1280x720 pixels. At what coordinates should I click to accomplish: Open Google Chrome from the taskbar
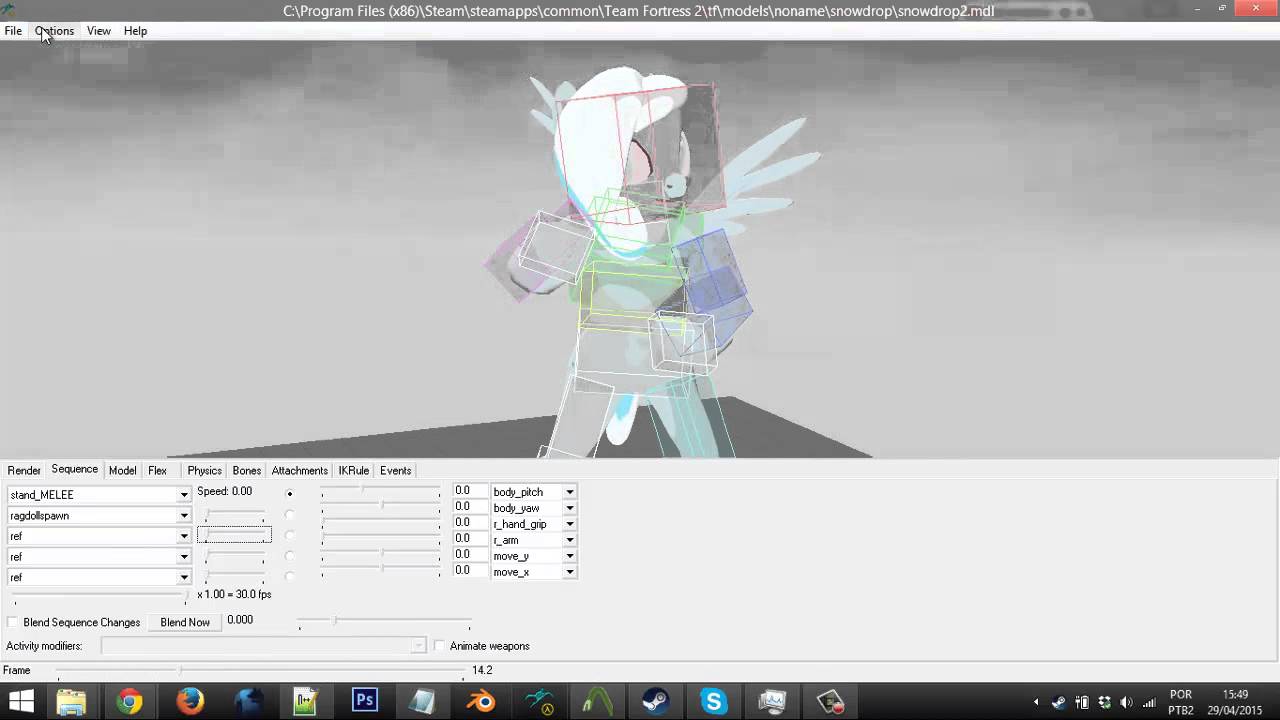129,702
